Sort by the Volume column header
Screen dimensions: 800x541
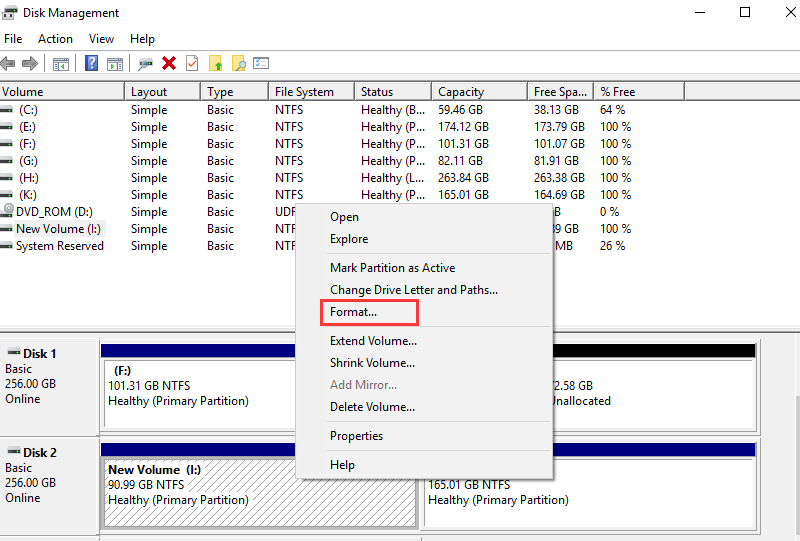pos(62,92)
